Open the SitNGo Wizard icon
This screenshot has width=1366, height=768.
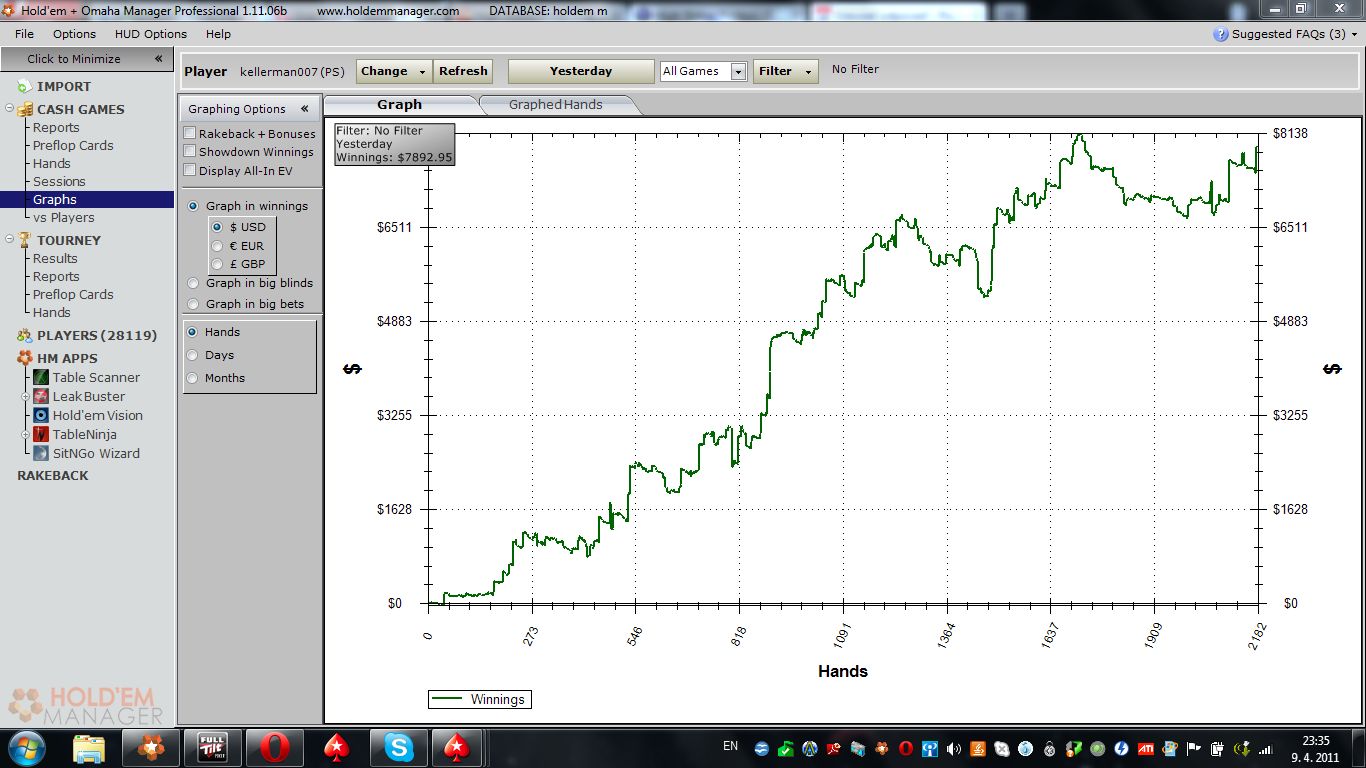point(41,453)
